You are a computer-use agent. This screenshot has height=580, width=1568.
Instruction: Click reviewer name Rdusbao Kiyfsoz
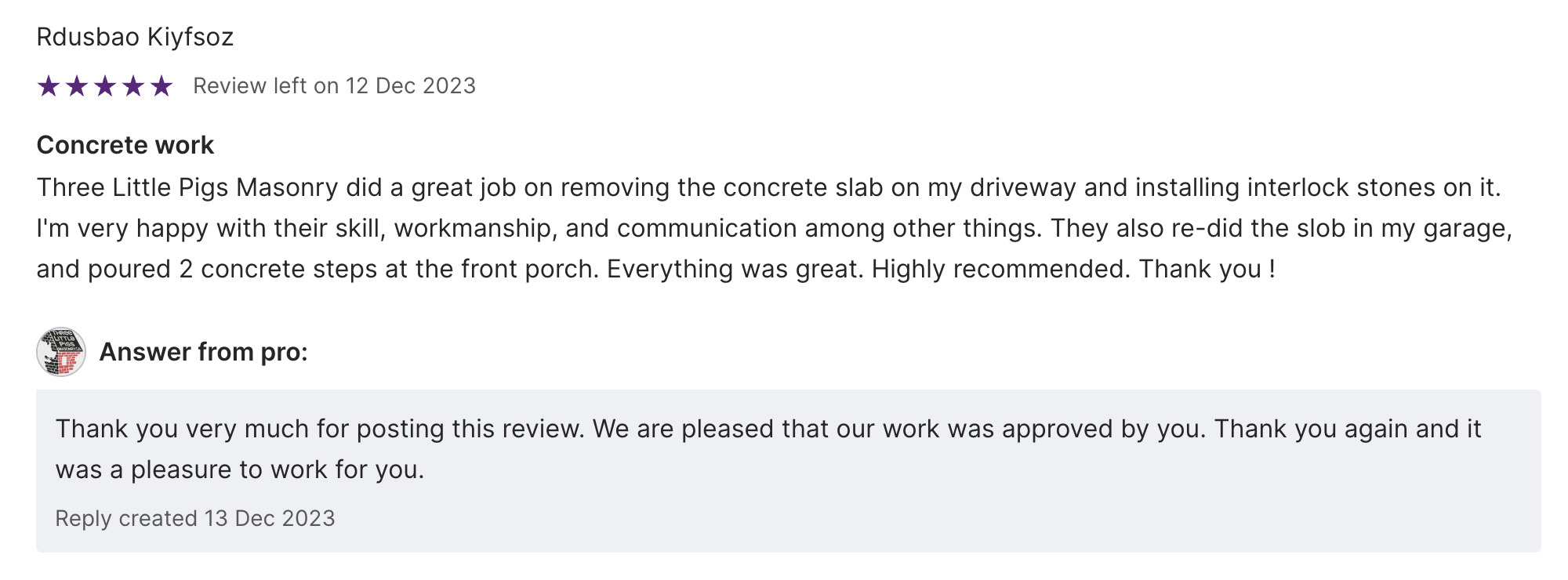pyautogui.click(x=135, y=37)
